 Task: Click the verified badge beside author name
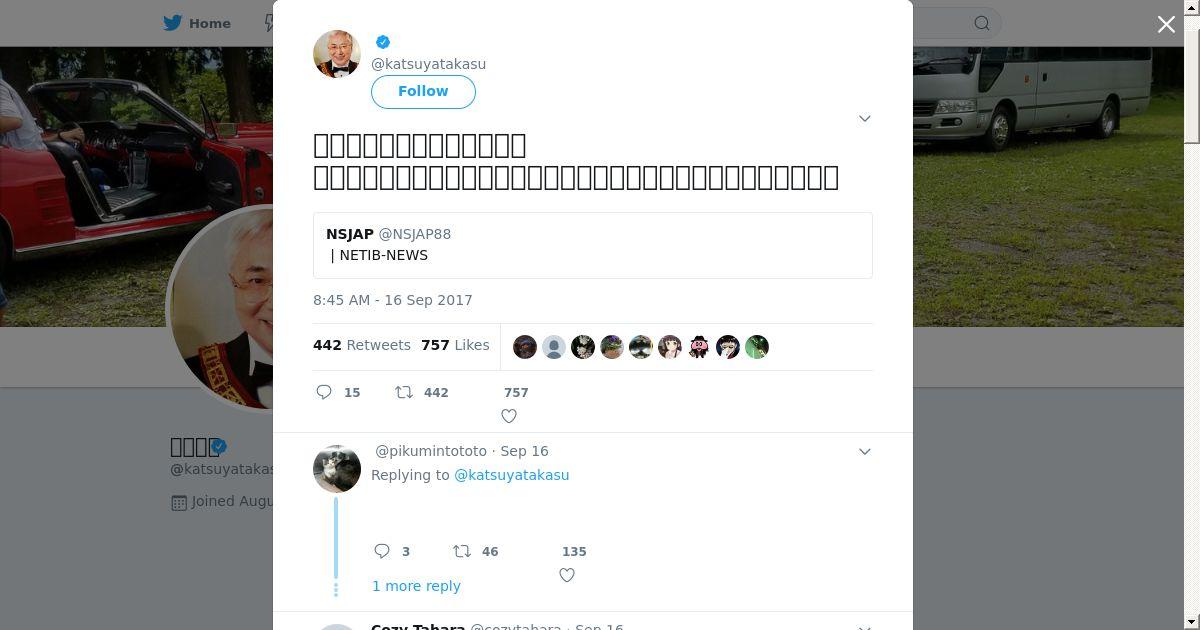[x=383, y=42]
